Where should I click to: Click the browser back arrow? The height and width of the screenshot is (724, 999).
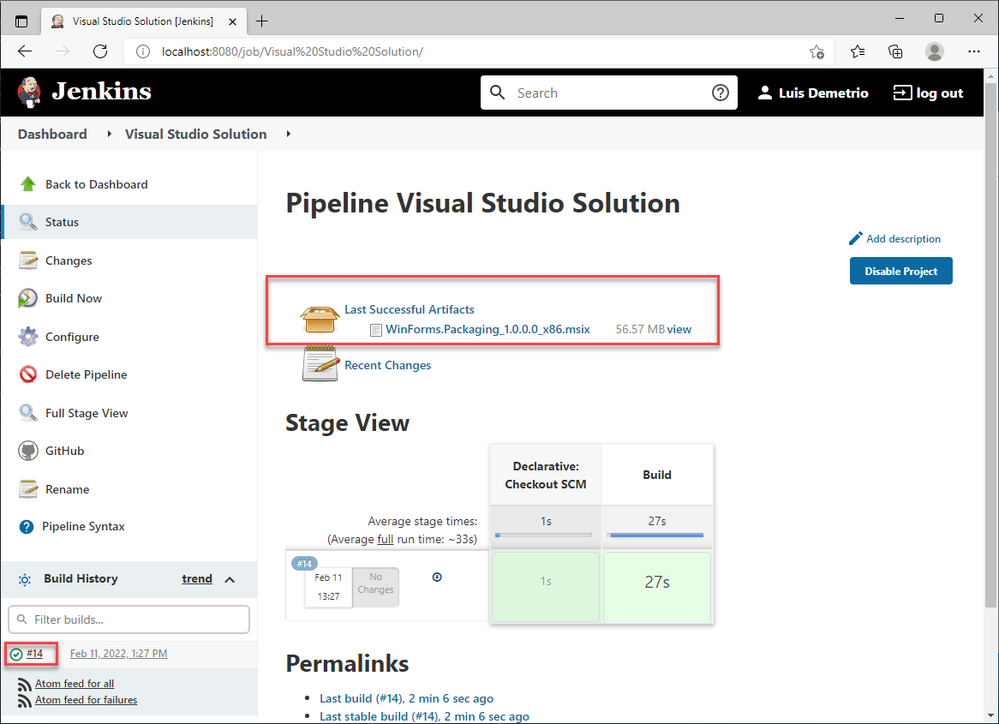25,52
